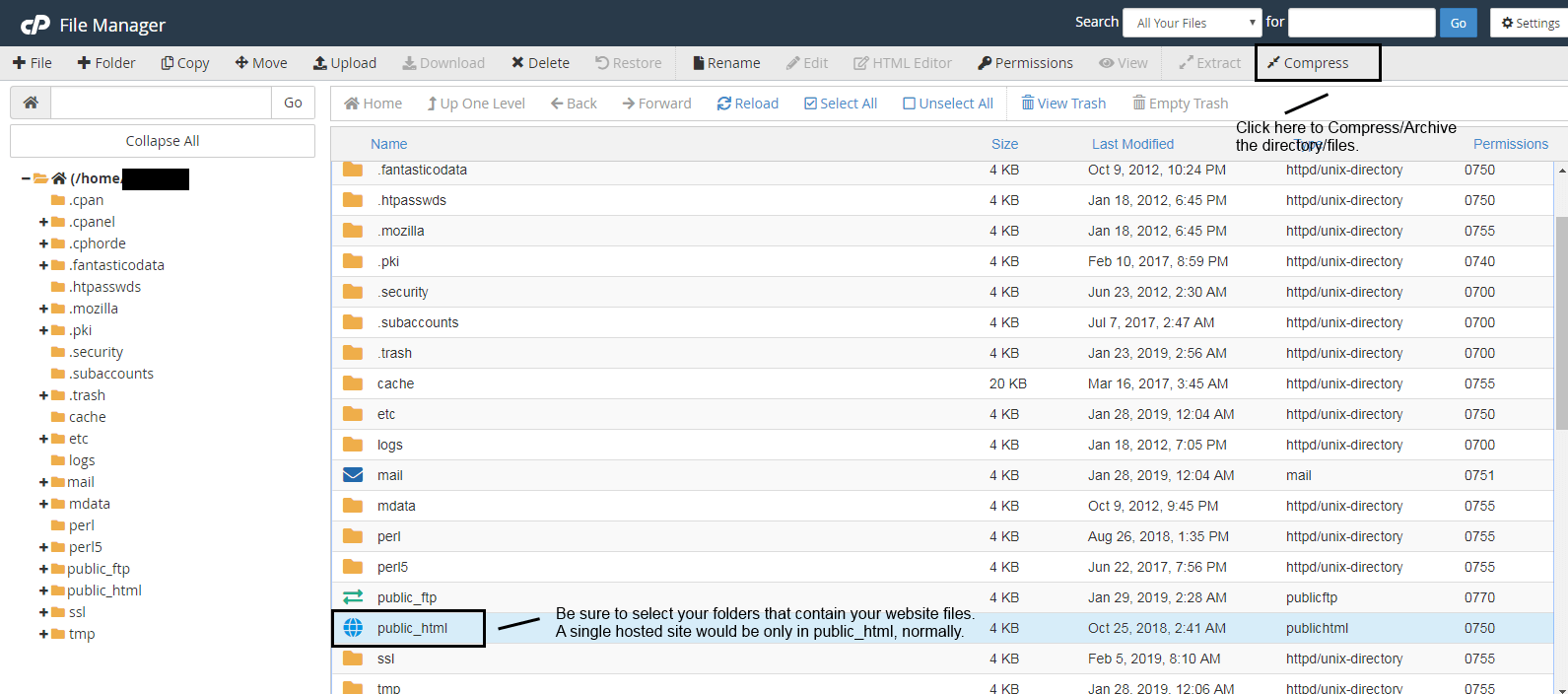Expand the .cphorde tree folder

click(43, 243)
